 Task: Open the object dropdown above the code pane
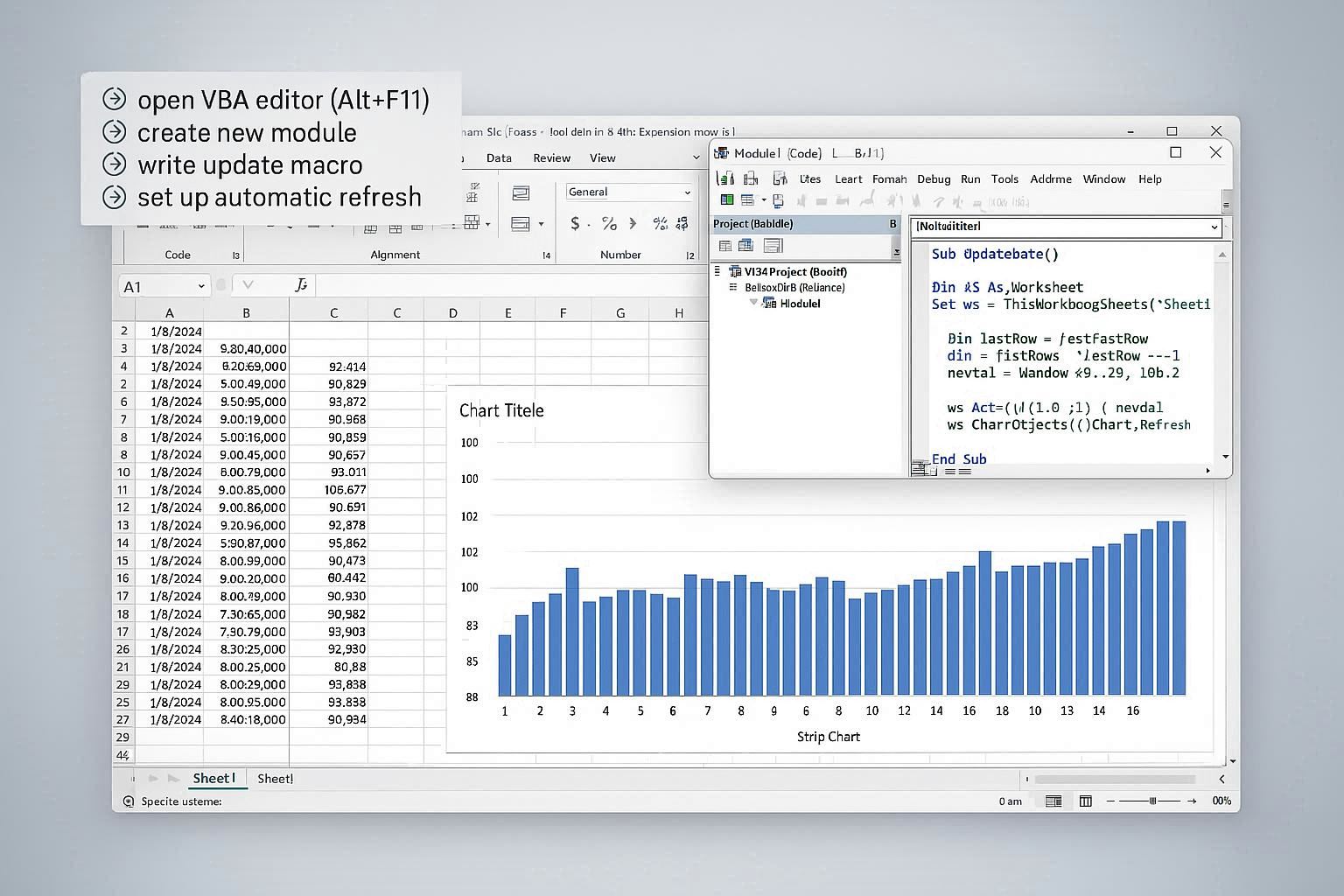(1214, 227)
